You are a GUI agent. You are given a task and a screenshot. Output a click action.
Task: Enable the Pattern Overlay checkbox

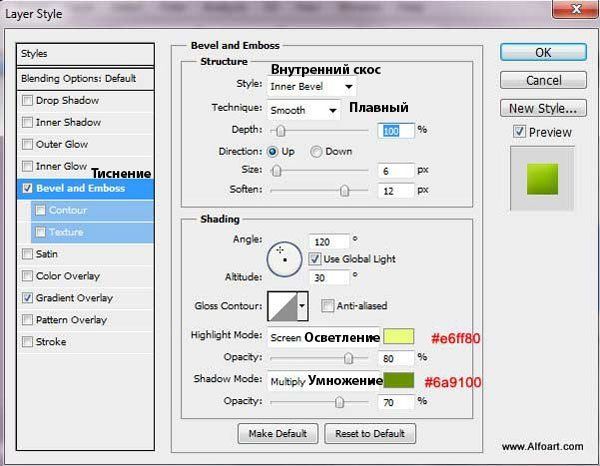point(27,320)
